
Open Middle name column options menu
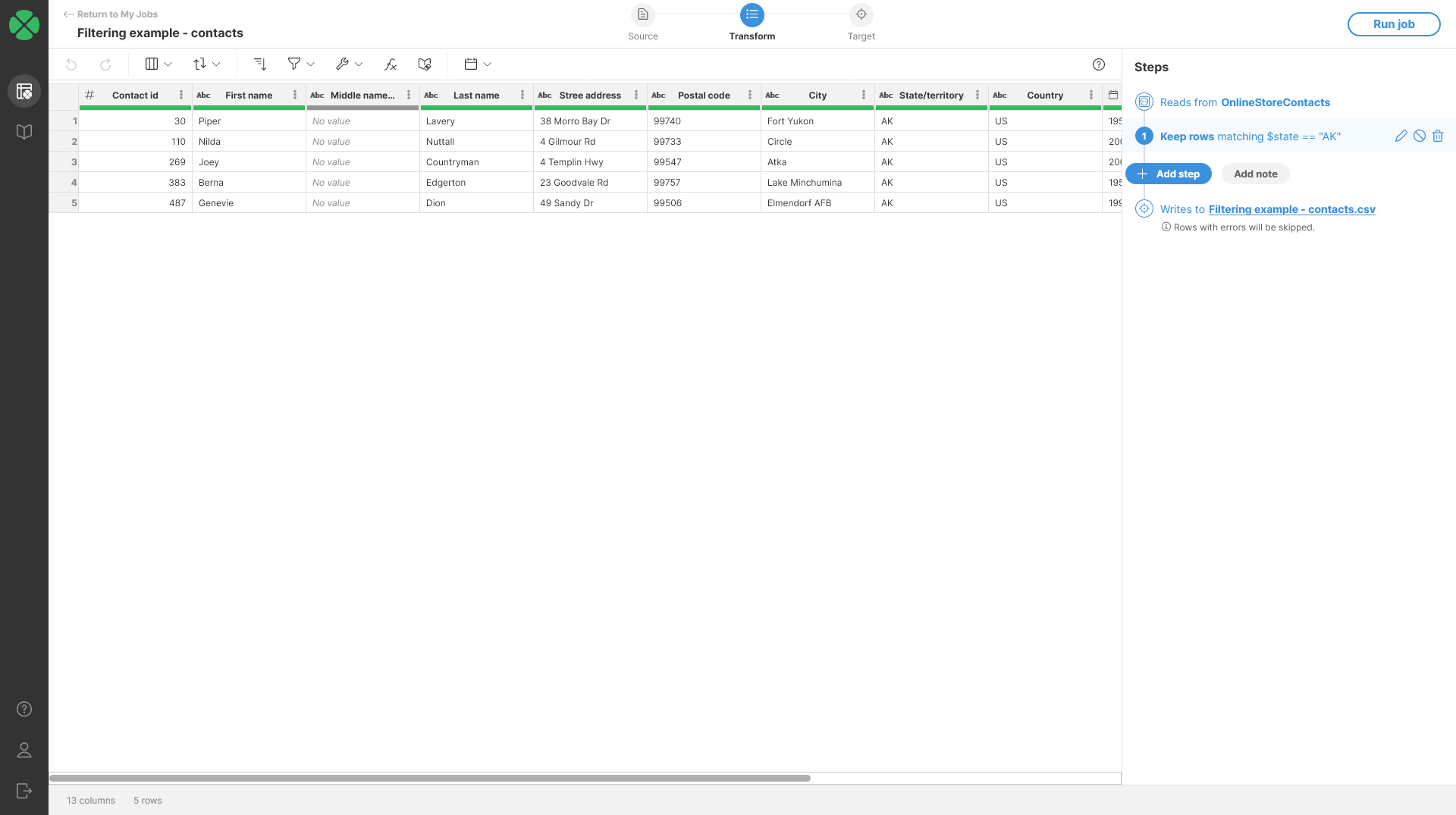pos(409,95)
